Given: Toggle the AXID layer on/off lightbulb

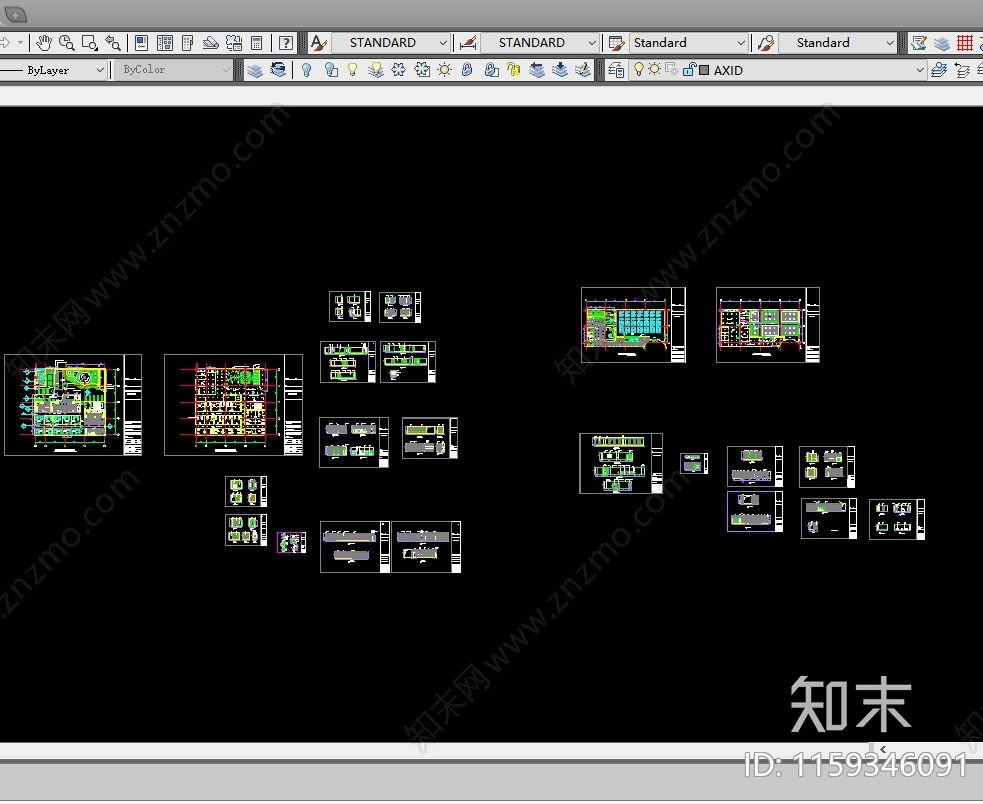Looking at the screenshot, I should pos(639,70).
